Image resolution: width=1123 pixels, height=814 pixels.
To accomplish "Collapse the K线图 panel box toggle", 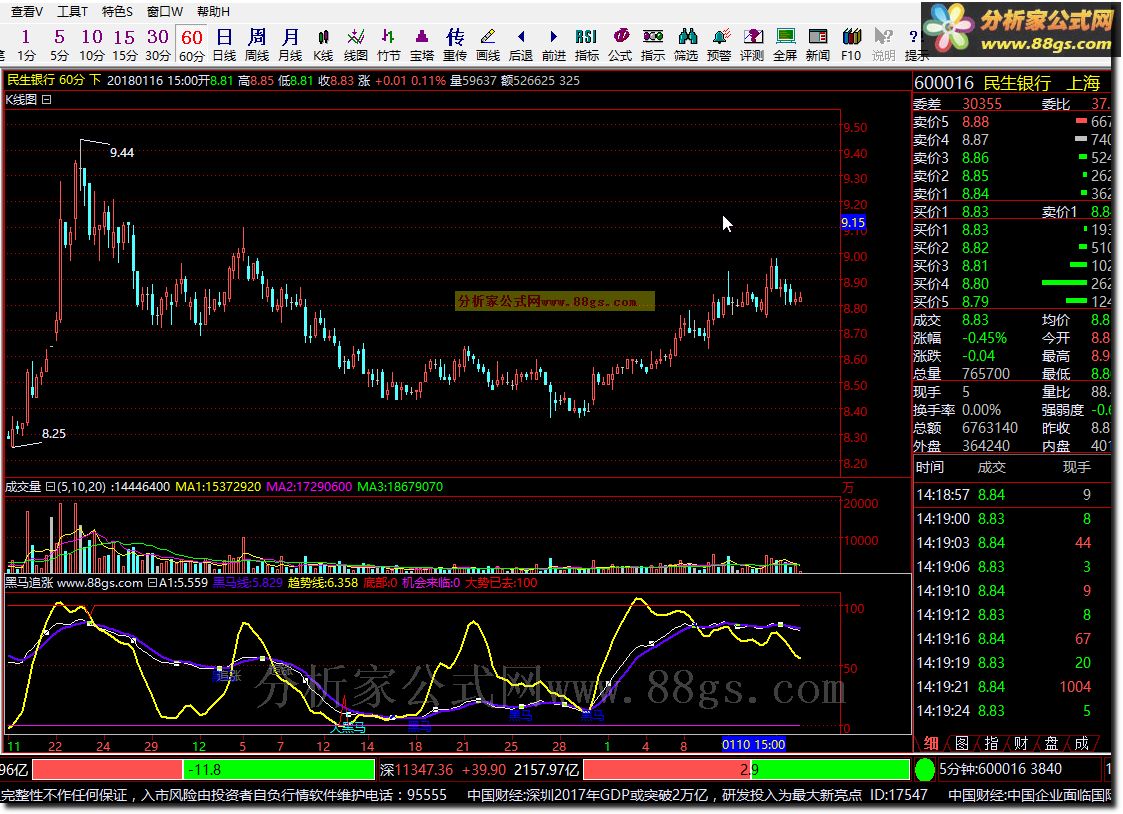I will pos(47,100).
